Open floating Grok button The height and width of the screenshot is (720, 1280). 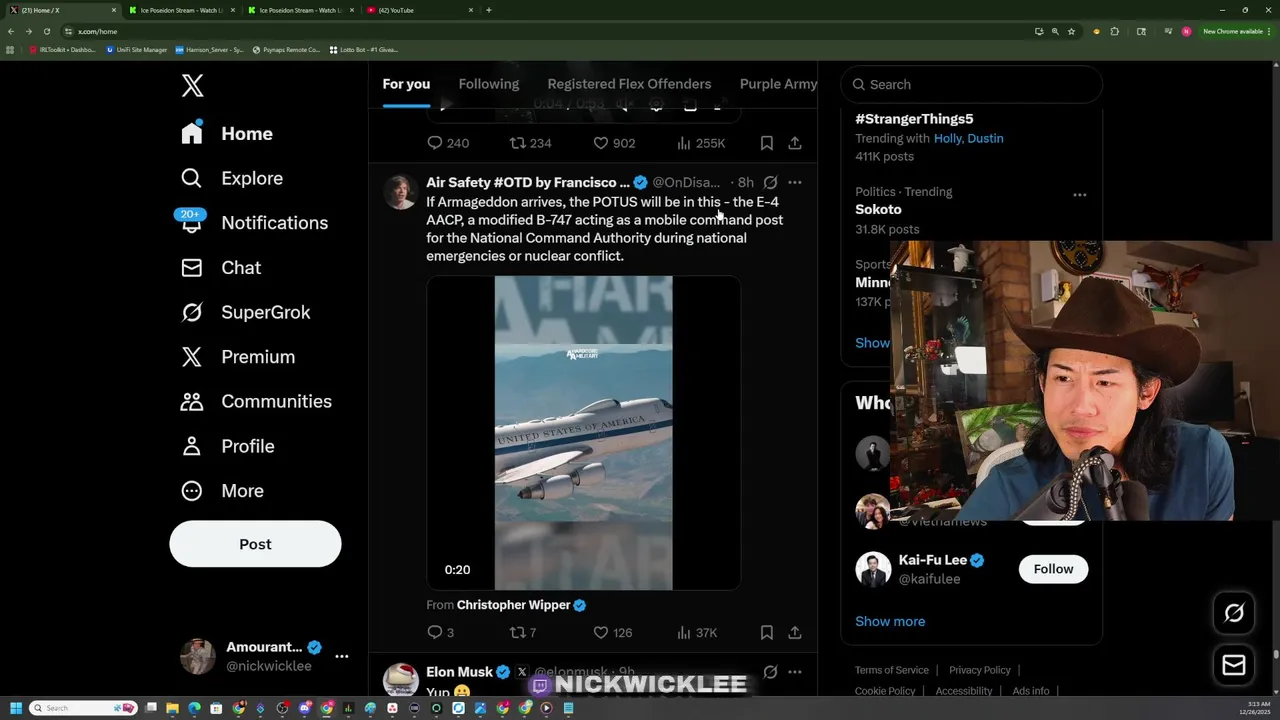pos(1234,613)
